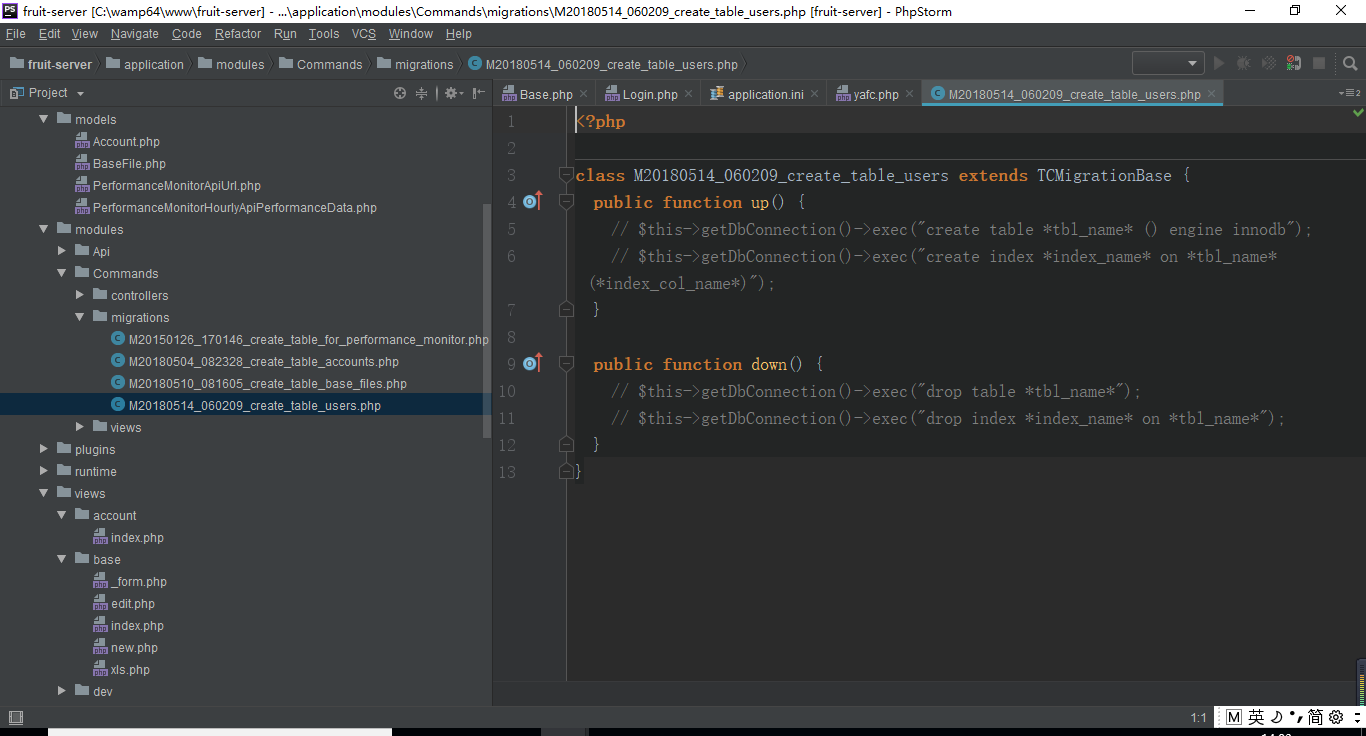This screenshot has width=1366, height=736.
Task: Click fruit-server in the breadcrumb
Action: [x=50, y=64]
